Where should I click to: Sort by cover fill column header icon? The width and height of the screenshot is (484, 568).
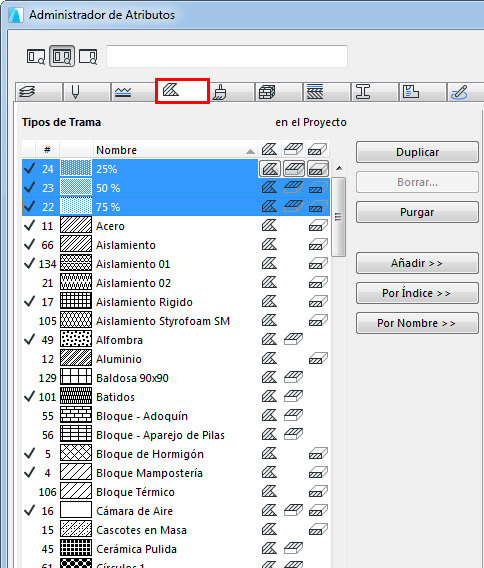tap(293, 149)
